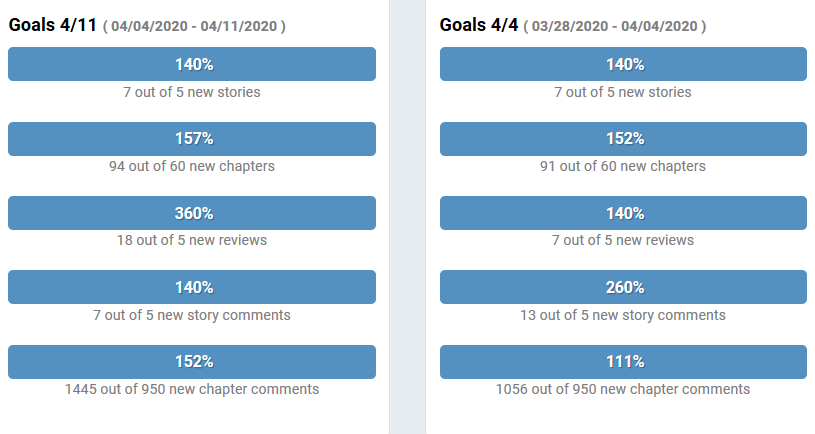The image size is (815, 434).
Task: Click Goals 4/11 story comments 140% bar
Action: pos(192,287)
